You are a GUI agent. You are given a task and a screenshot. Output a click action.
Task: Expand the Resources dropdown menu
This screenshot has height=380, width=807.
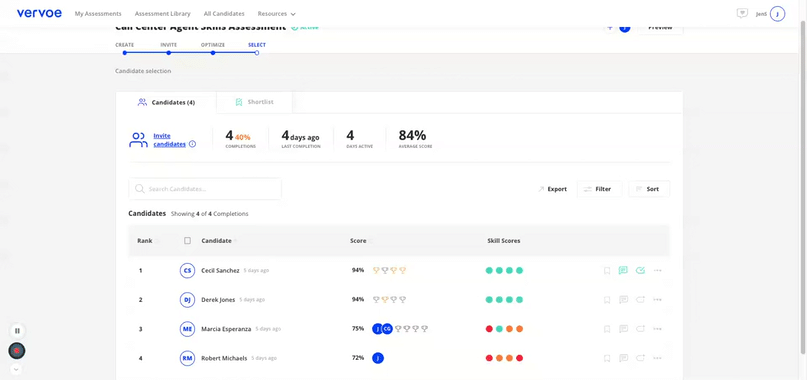coord(277,14)
